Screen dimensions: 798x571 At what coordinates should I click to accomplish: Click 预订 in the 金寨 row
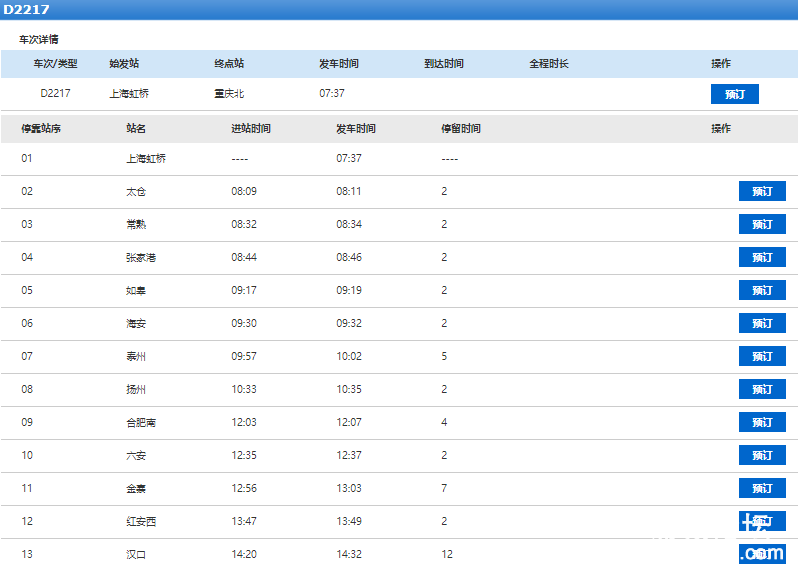coord(762,488)
